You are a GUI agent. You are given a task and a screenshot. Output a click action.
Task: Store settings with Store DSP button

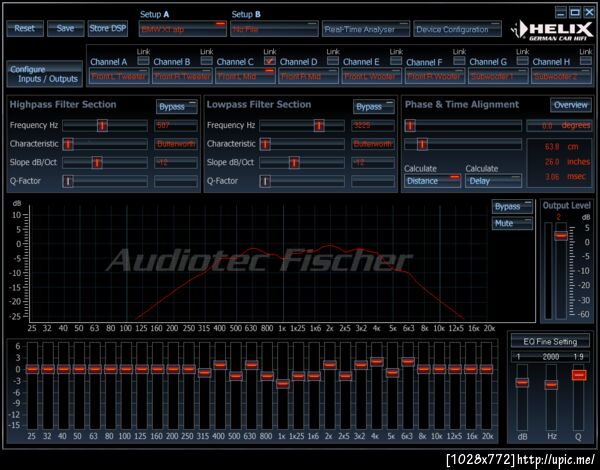click(108, 29)
